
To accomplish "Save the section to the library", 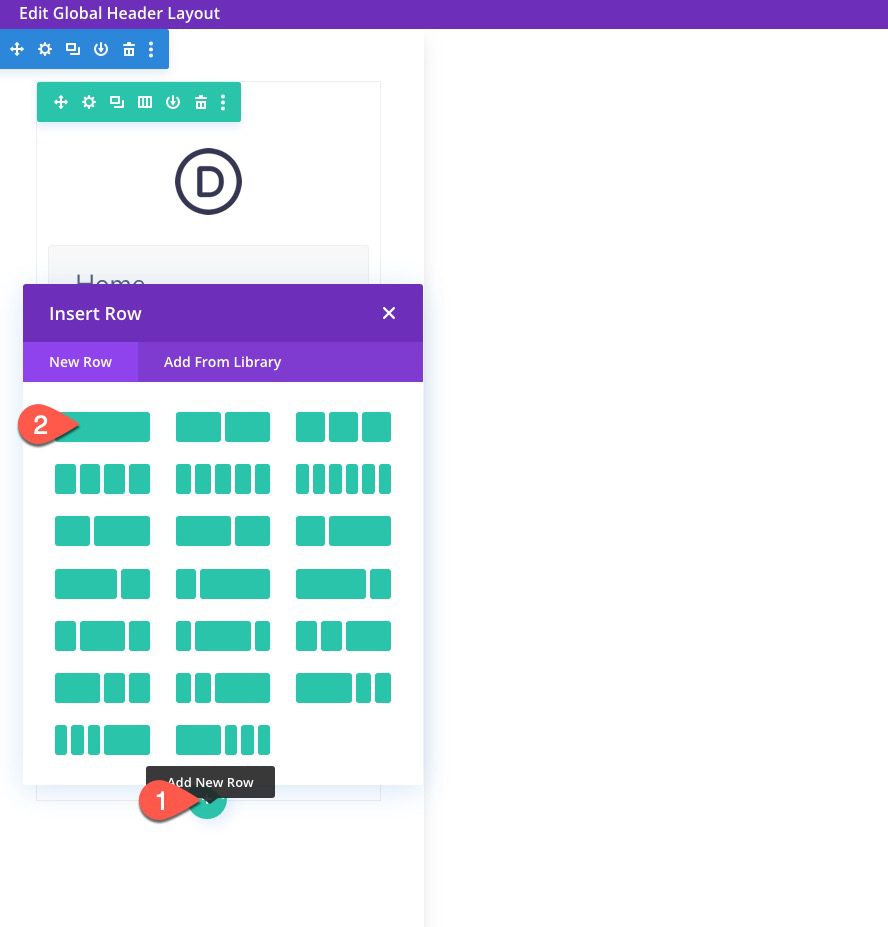I will tap(101, 49).
